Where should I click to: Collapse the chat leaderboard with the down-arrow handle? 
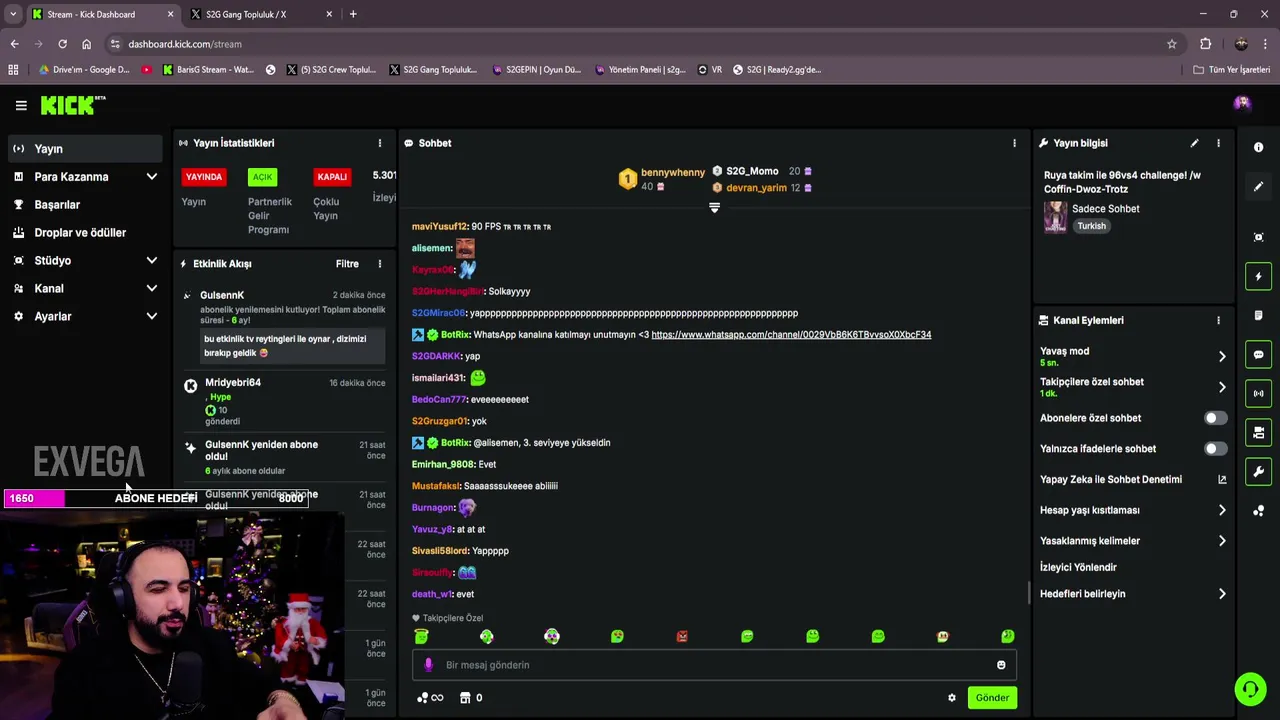tap(714, 208)
